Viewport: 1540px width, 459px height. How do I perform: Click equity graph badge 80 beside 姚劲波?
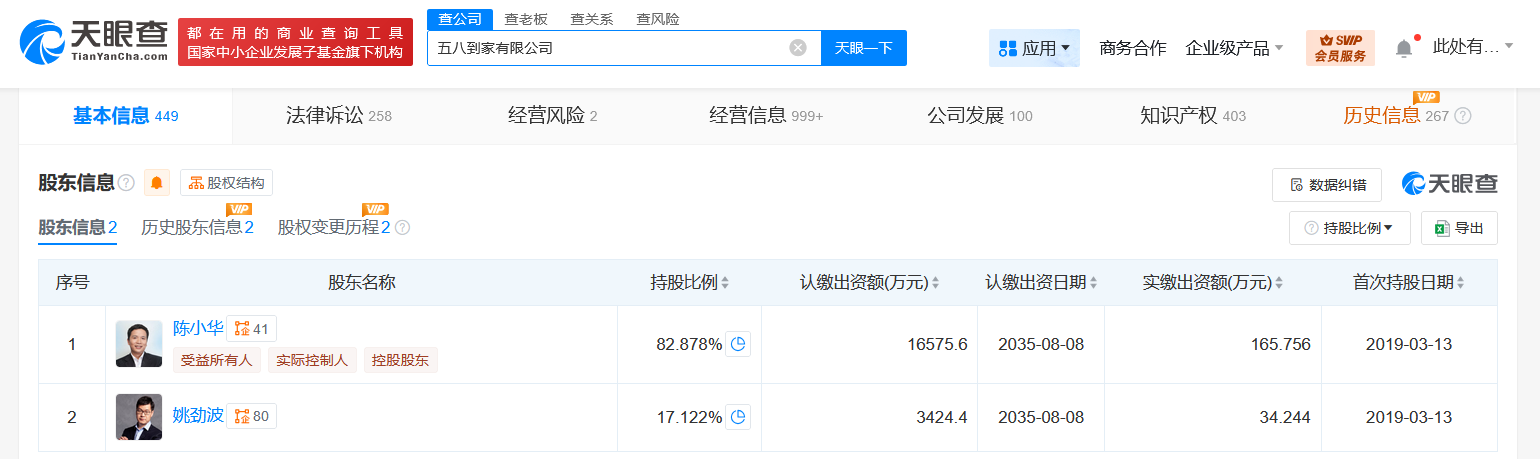pyautogui.click(x=252, y=416)
